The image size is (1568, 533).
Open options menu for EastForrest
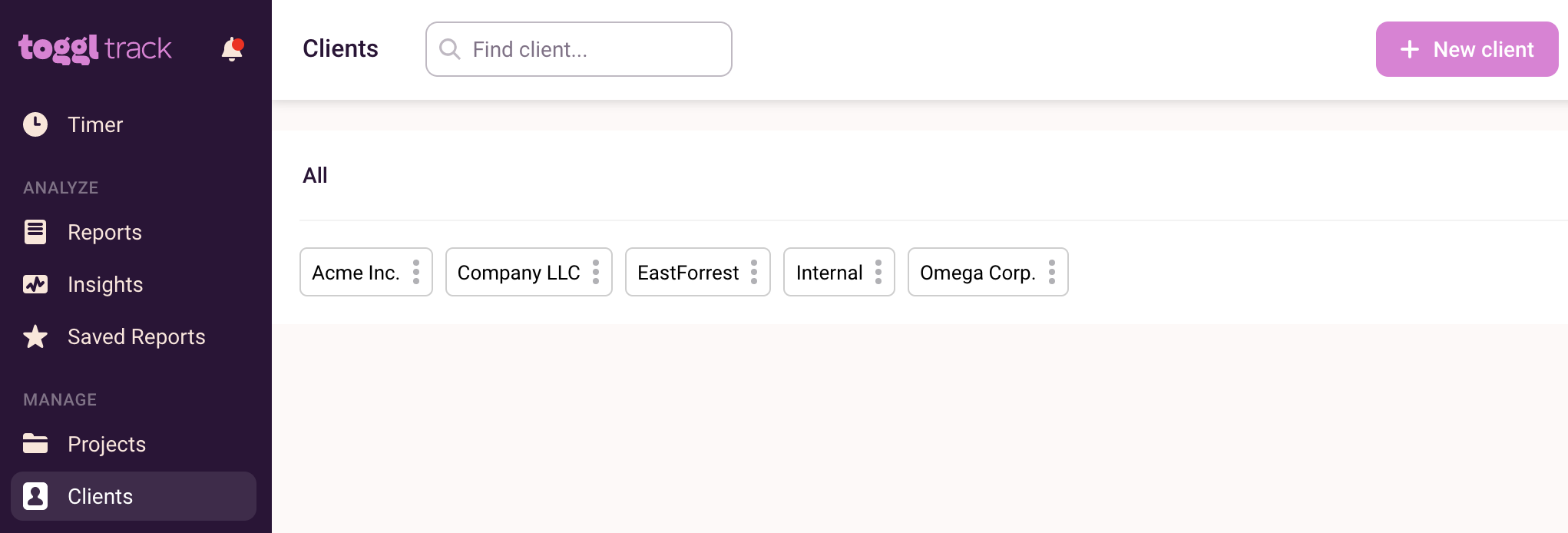pyautogui.click(x=754, y=272)
